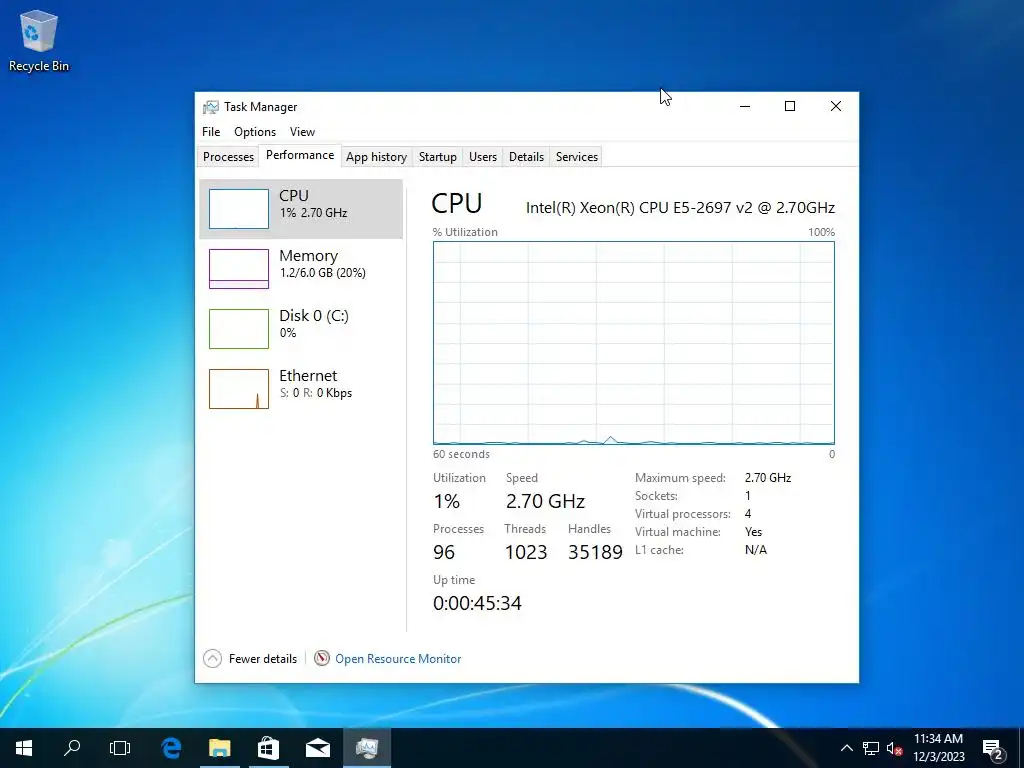This screenshot has height=768, width=1024.
Task: Open the Windows Start menu
Action: pos(24,748)
